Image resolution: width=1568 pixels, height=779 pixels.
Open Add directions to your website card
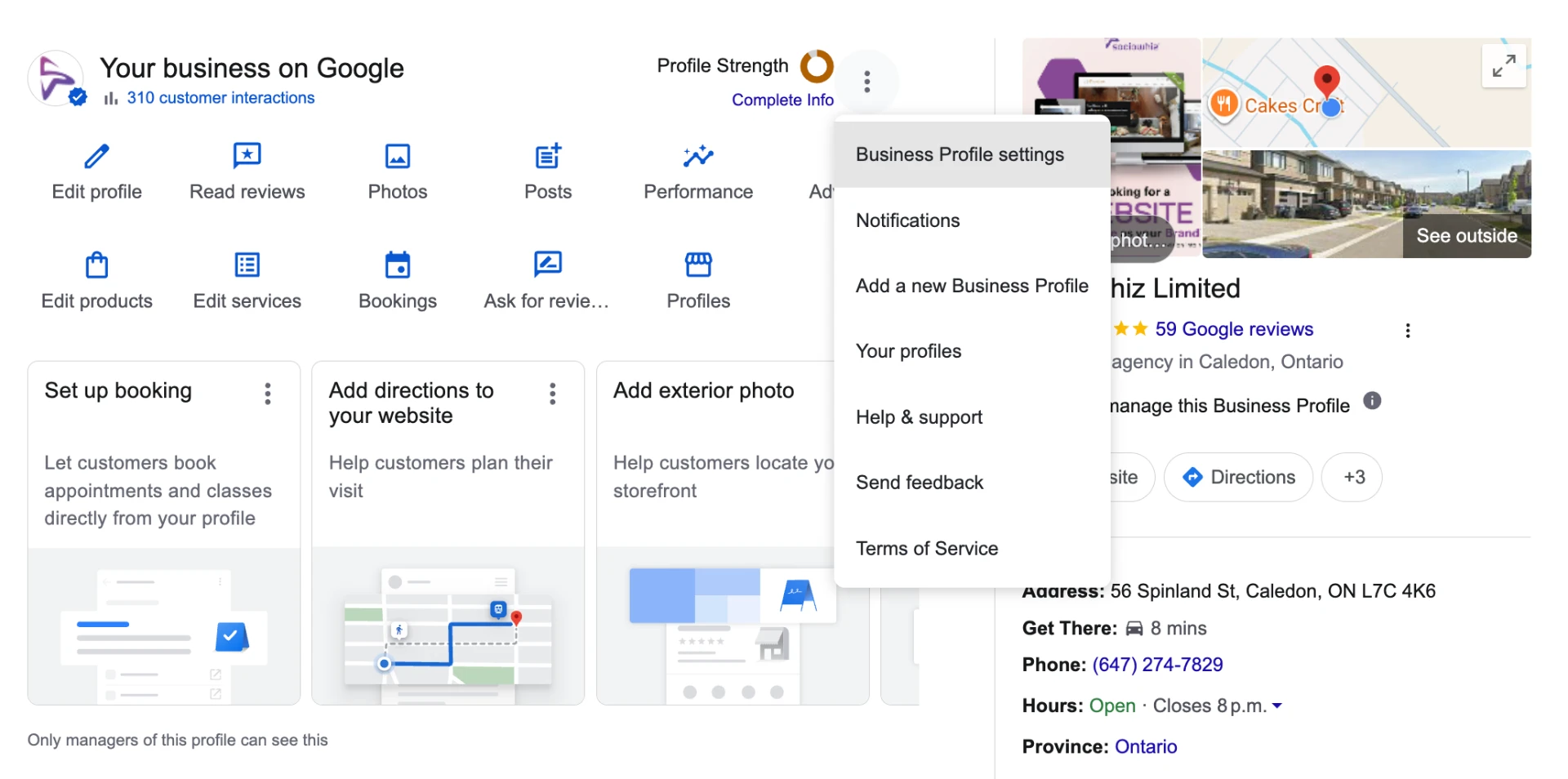[448, 533]
